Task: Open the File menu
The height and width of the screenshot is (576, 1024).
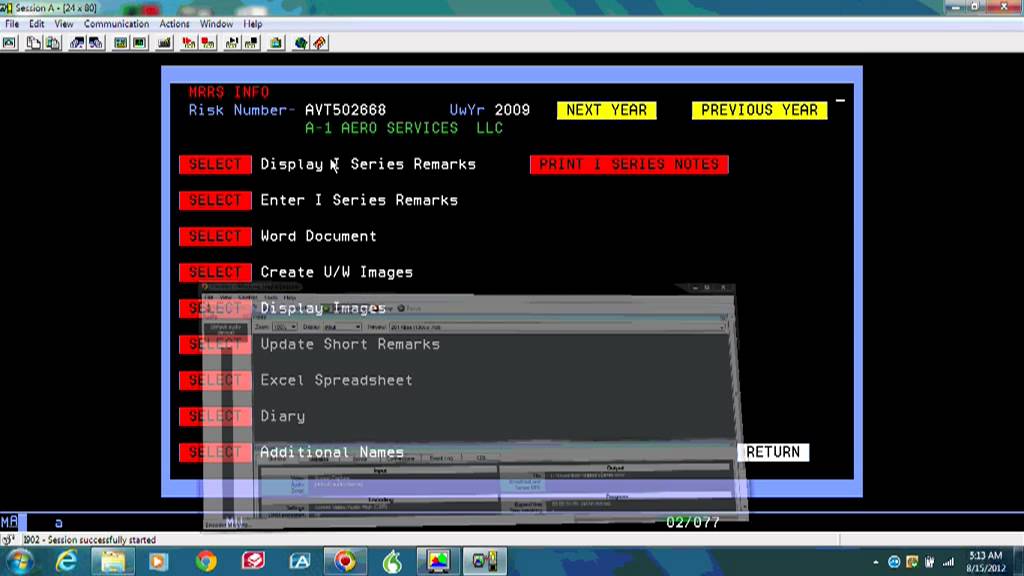Action: click(x=12, y=24)
